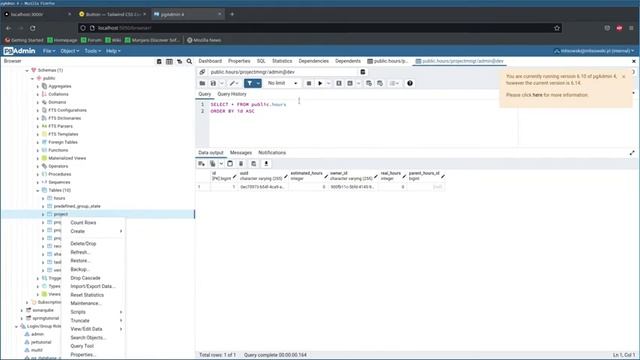The width and height of the screenshot is (640, 360).
Task: Click the Commit transaction icon
Action: pos(369,83)
